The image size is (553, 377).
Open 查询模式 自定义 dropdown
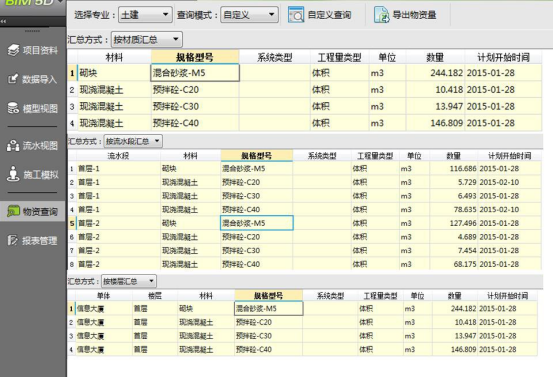point(249,15)
